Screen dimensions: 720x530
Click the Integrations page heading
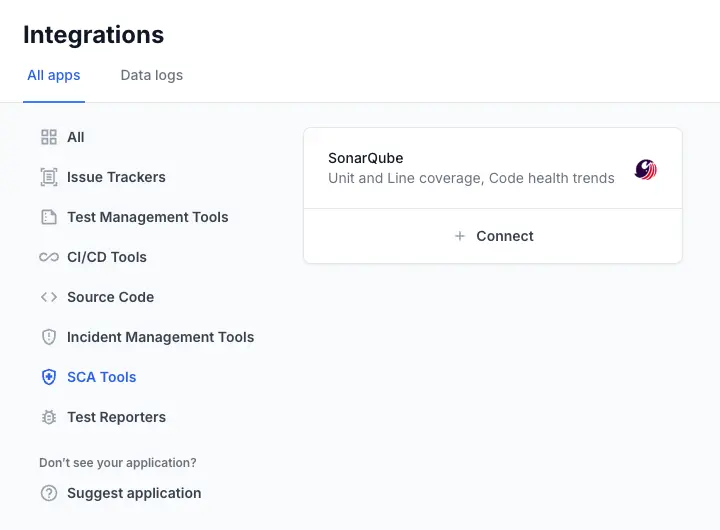click(94, 35)
